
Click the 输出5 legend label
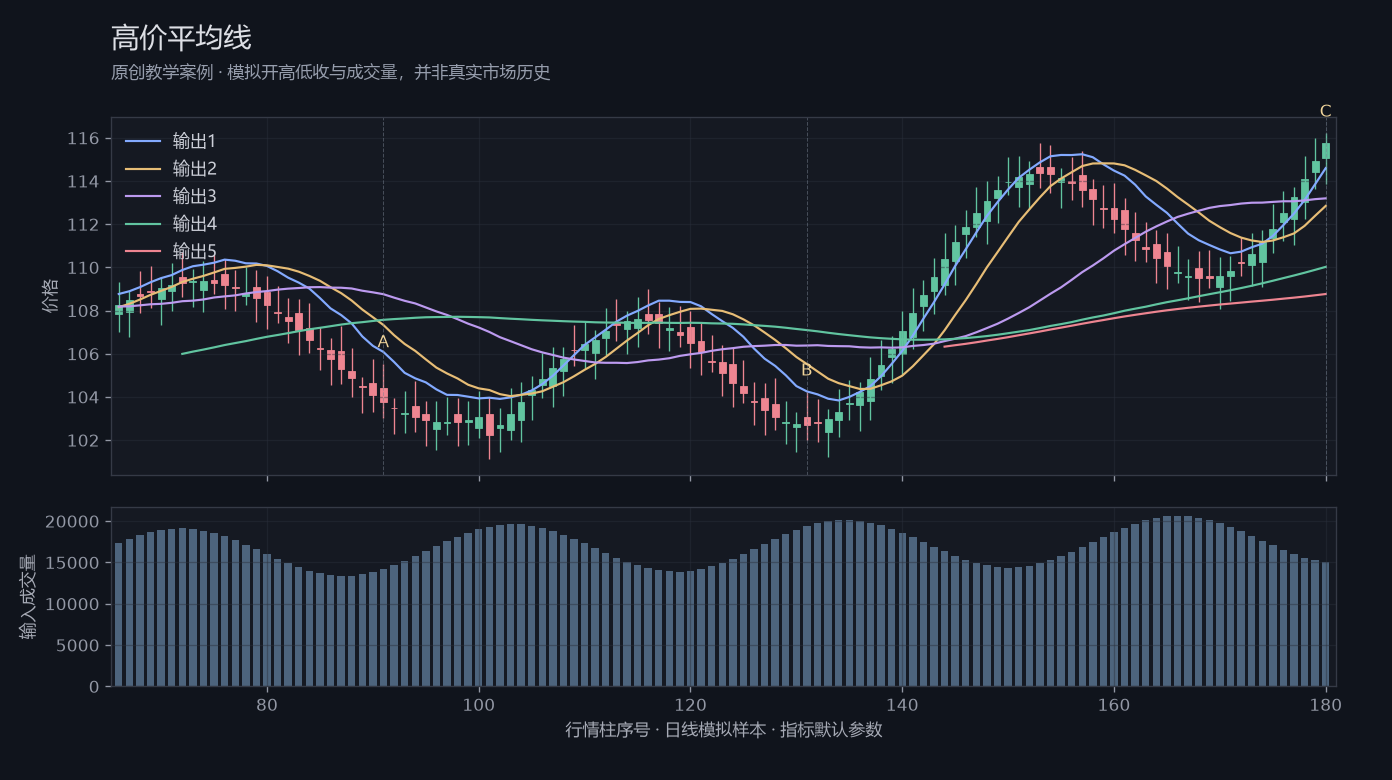pyautogui.click(x=195, y=252)
